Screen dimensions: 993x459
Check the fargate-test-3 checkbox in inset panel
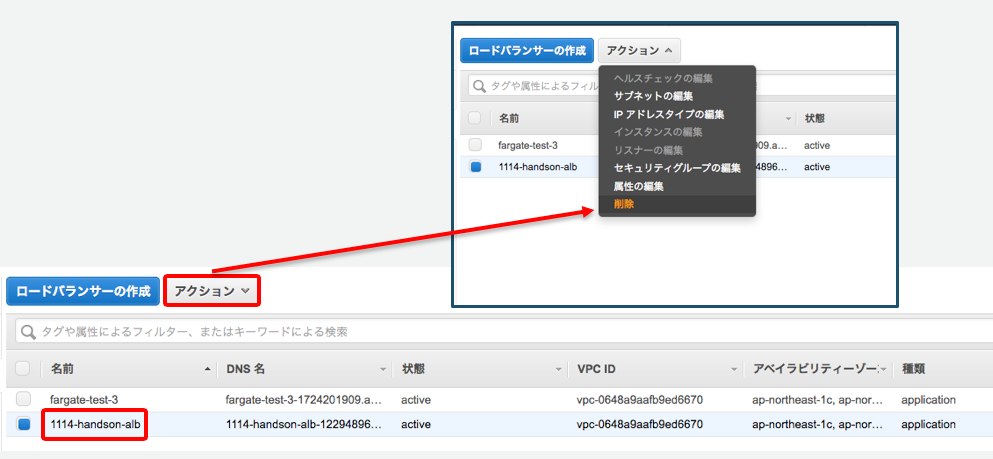pyautogui.click(x=475, y=145)
